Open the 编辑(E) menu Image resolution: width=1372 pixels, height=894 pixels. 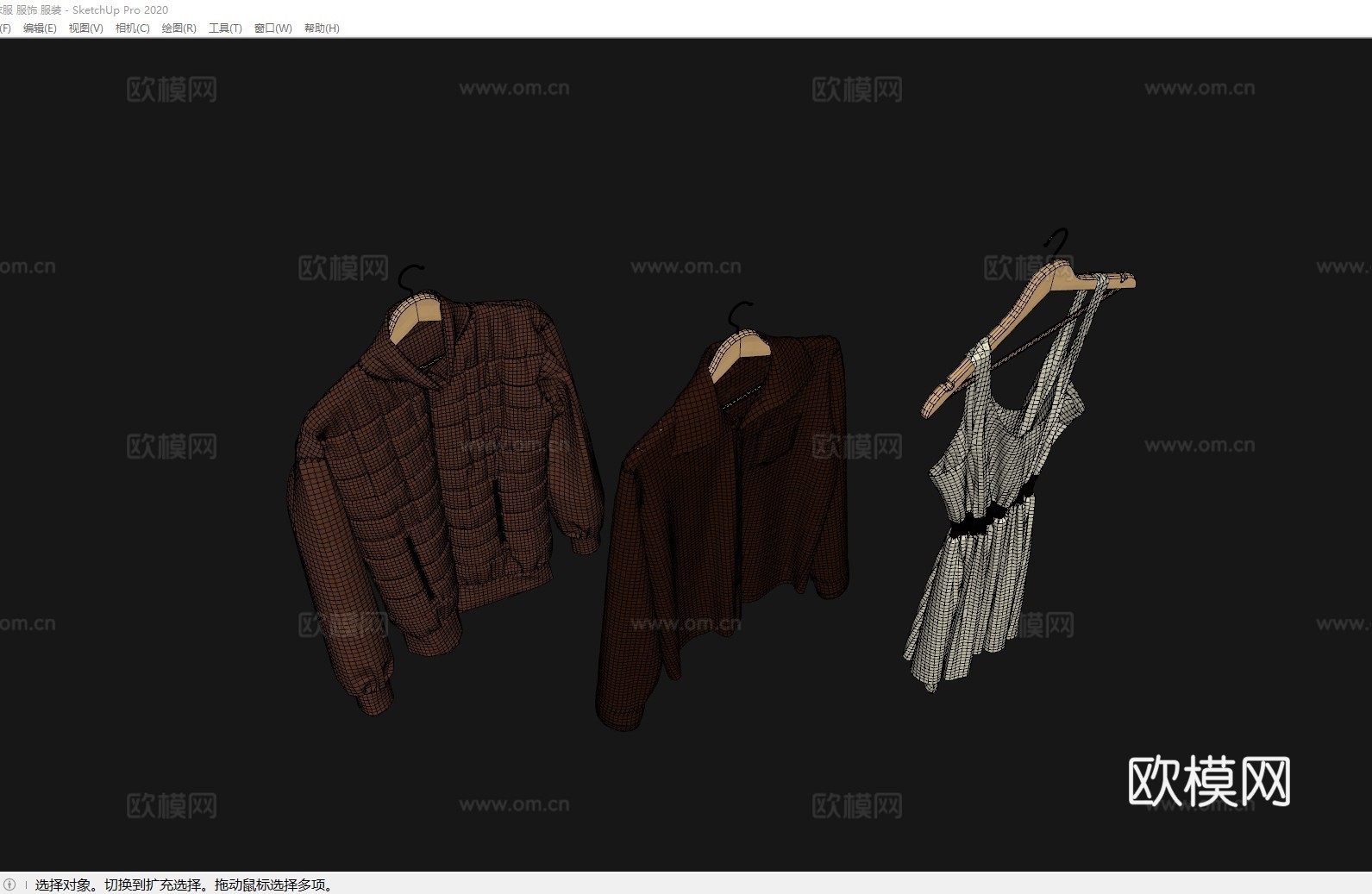coord(40,28)
